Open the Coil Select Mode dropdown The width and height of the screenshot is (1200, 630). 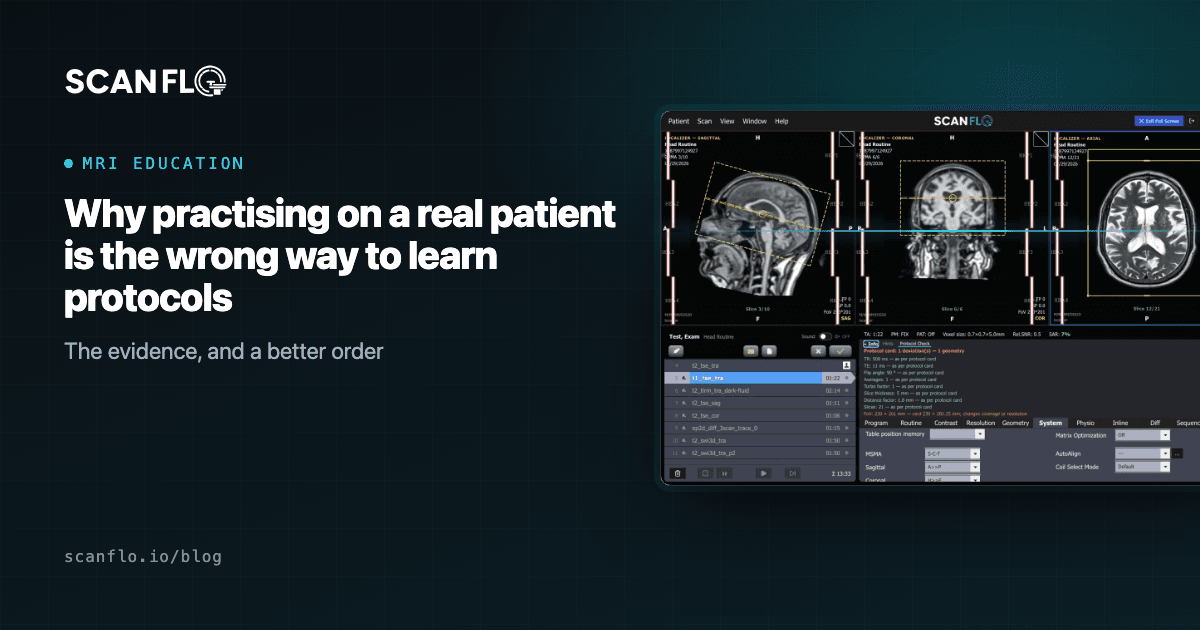[1142, 467]
